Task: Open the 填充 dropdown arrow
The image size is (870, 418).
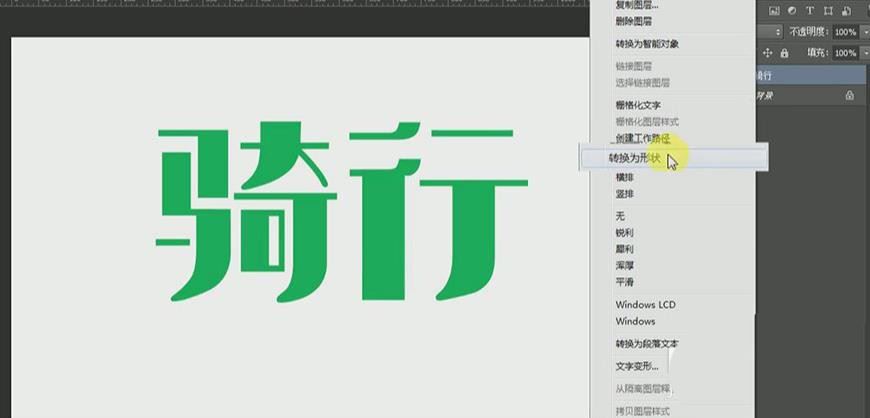Action: [865, 53]
